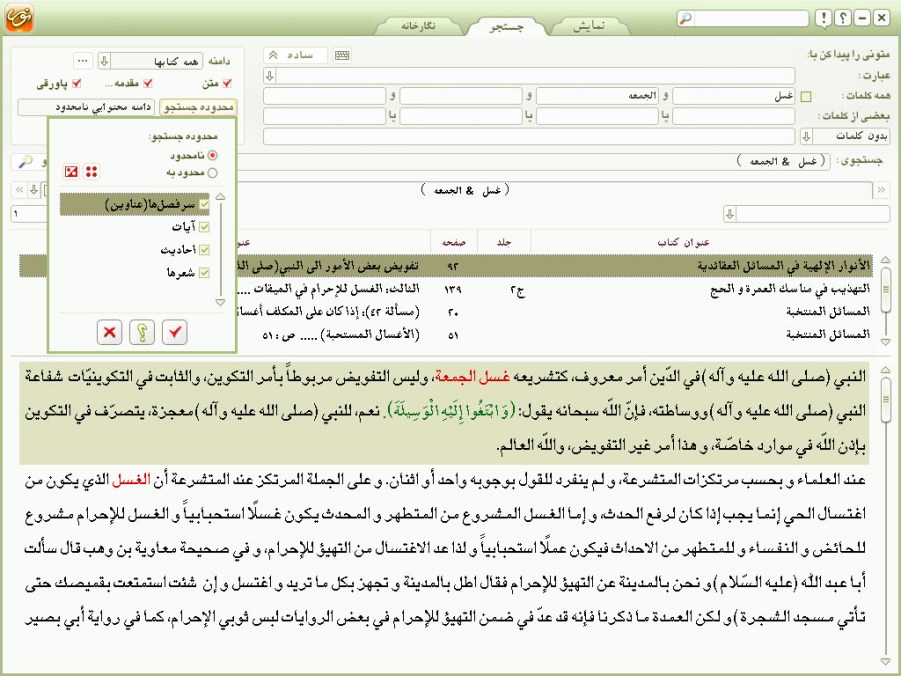This screenshot has width=901, height=676.
Task: Open the virtual keyboard icon
Action: (342, 55)
